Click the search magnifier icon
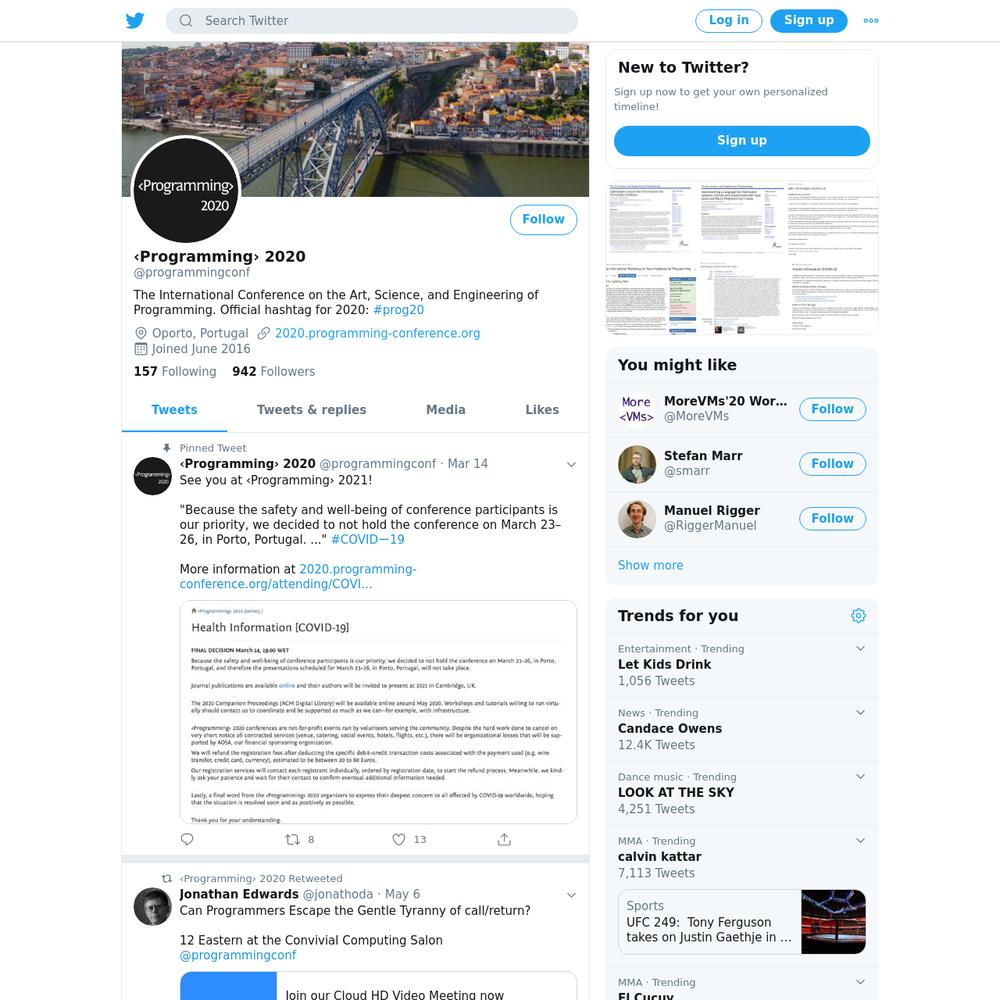This screenshot has width=1000, height=1000. [x=186, y=20]
